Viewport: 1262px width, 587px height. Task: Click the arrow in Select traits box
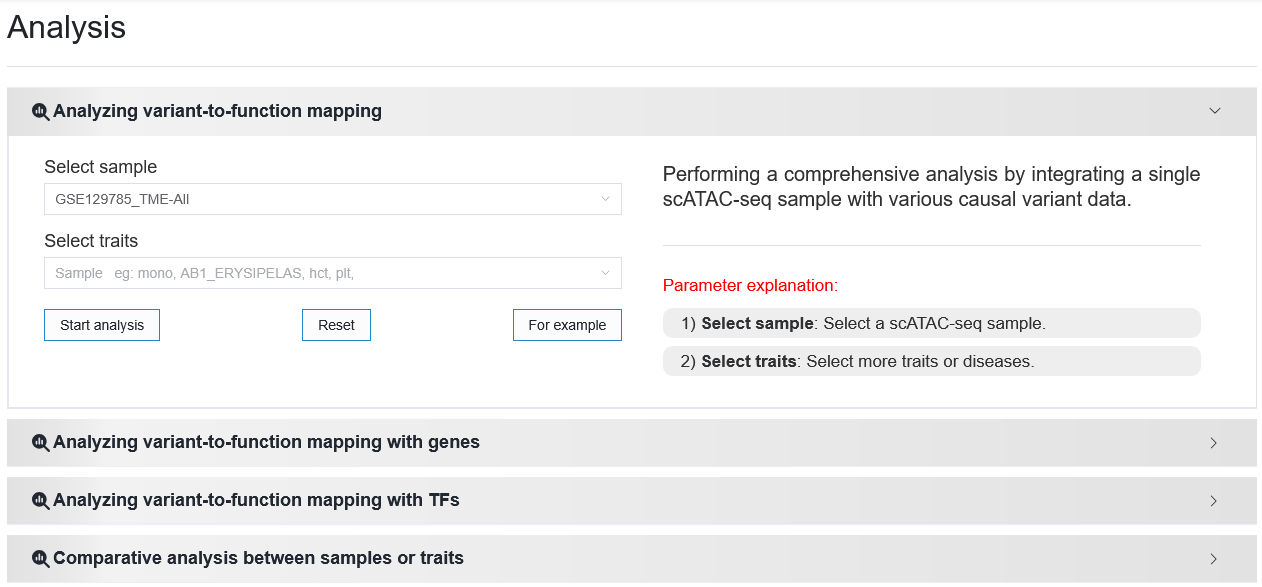click(605, 273)
